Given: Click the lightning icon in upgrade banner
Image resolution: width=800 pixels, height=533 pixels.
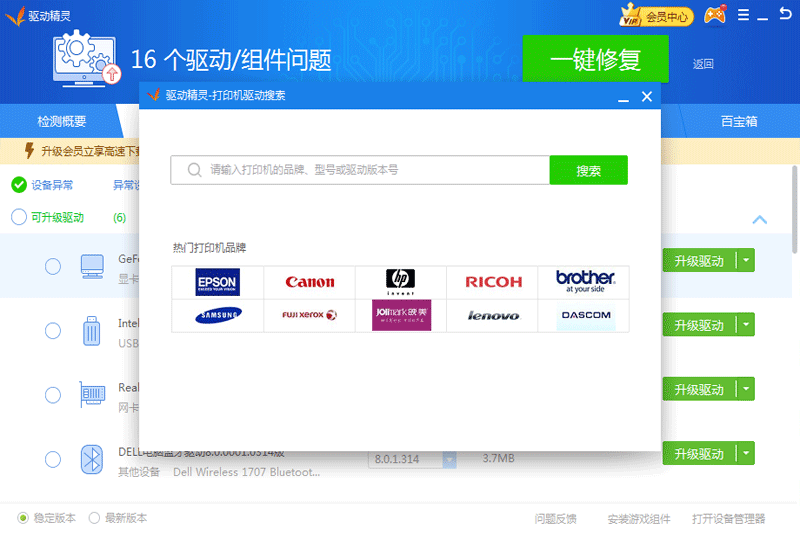Looking at the screenshot, I should [29, 150].
